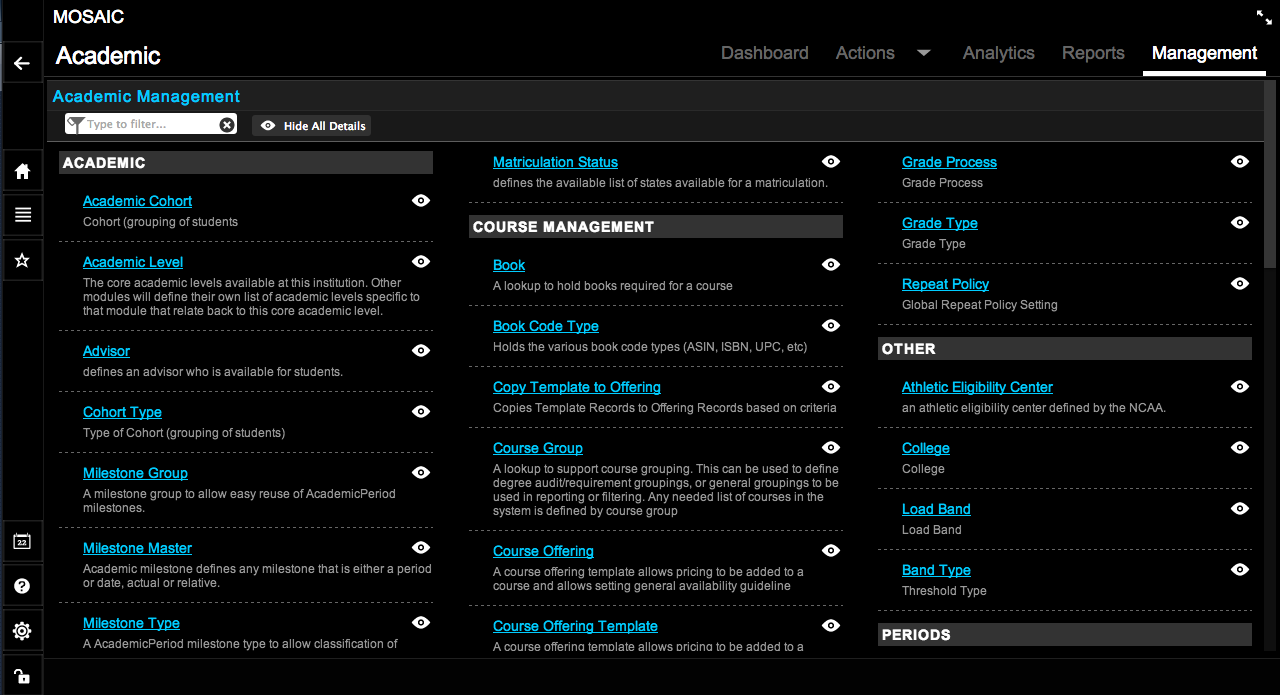Toggle the eye icon beside Grade Process
1280x695 pixels.
coord(1240,162)
